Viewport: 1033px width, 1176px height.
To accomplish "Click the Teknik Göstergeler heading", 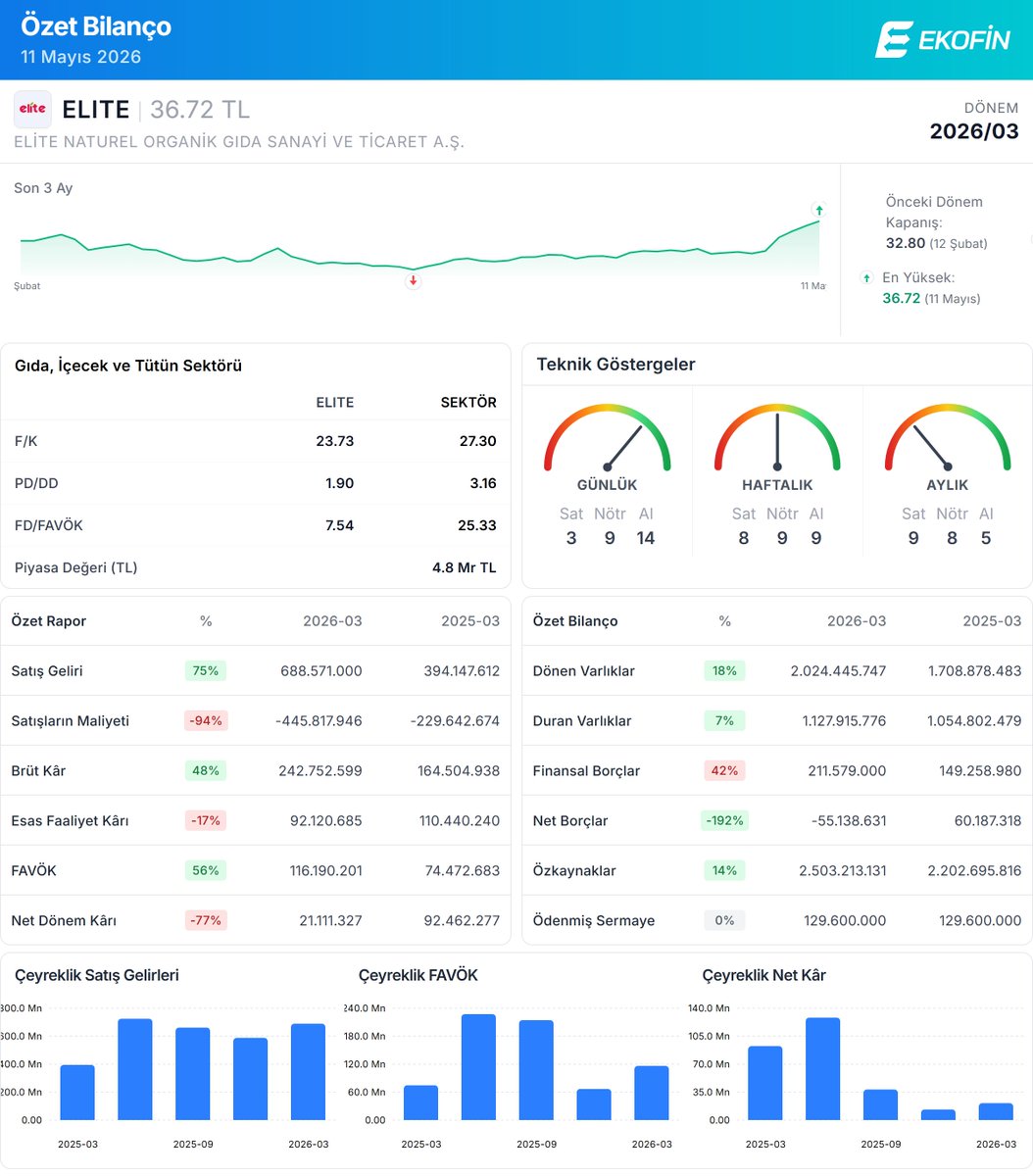I will click(x=615, y=364).
